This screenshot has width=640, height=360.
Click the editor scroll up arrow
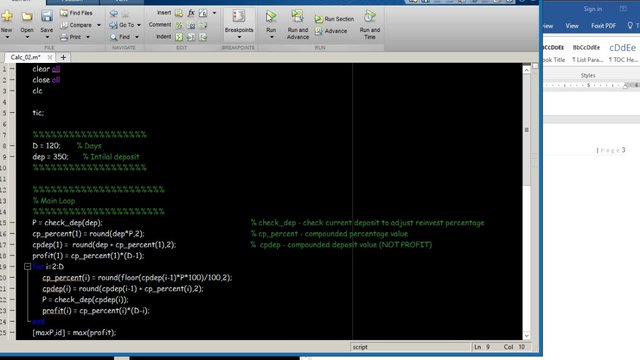[x=527, y=70]
